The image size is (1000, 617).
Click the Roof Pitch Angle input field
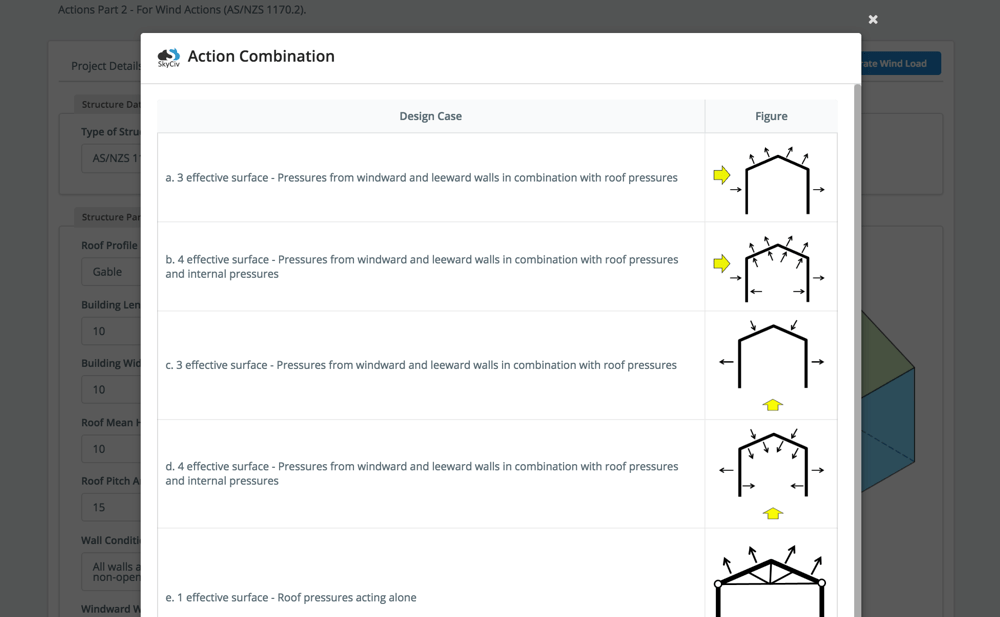click(x=112, y=507)
